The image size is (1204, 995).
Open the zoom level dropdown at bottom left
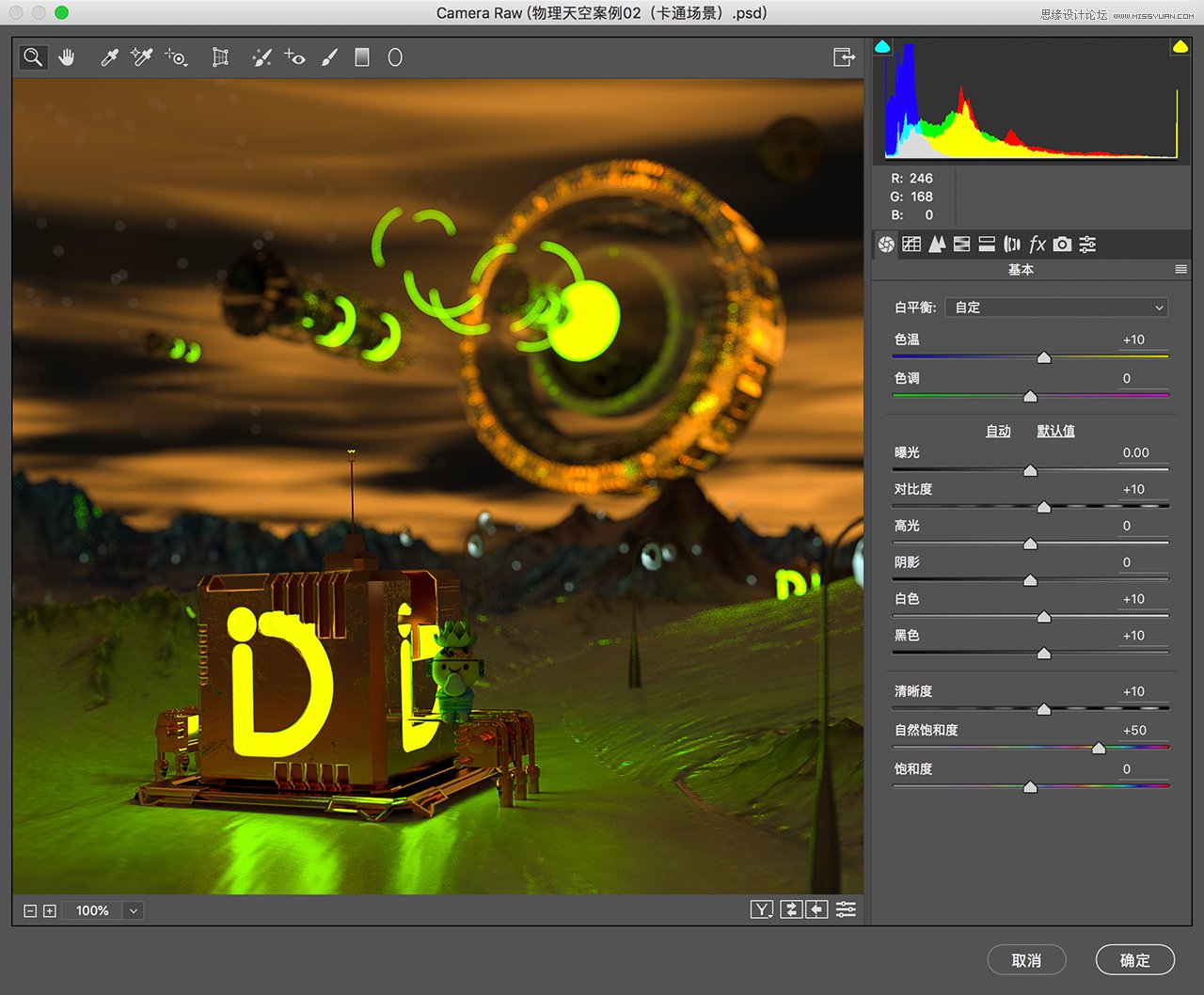tap(133, 909)
